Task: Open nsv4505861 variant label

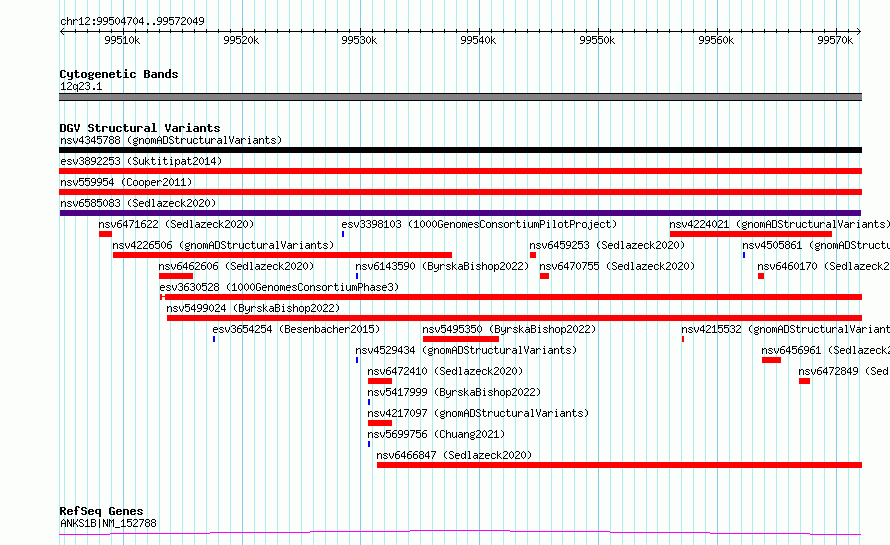Action: [816, 245]
